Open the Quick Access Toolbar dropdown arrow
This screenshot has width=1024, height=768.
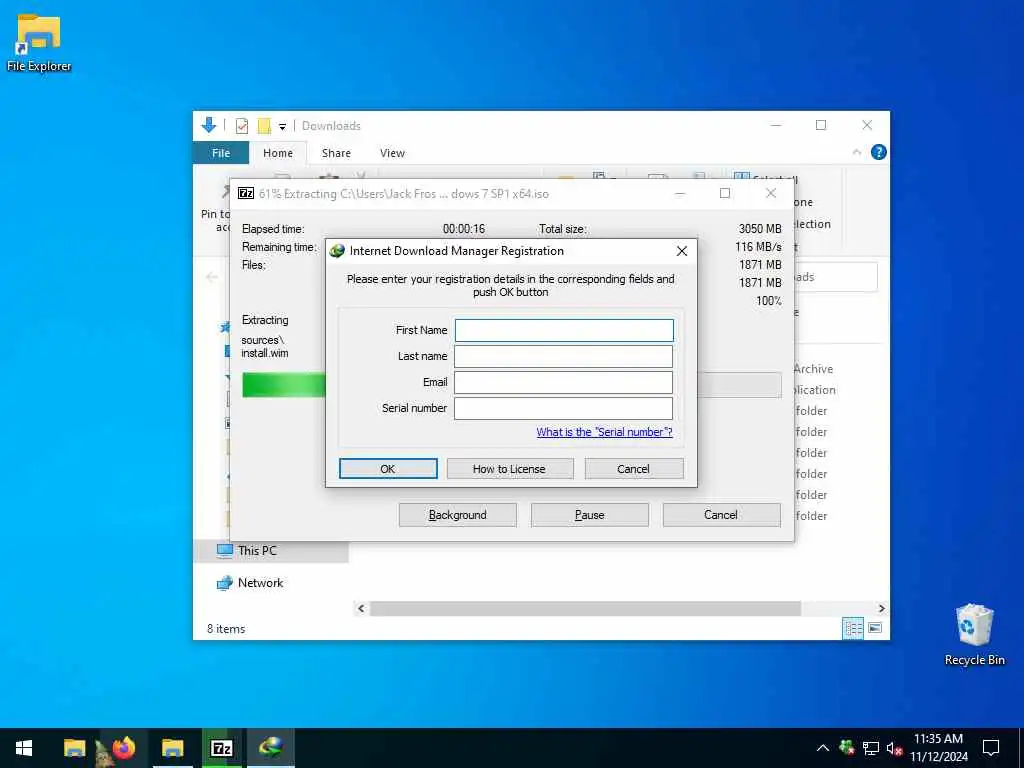[282, 126]
